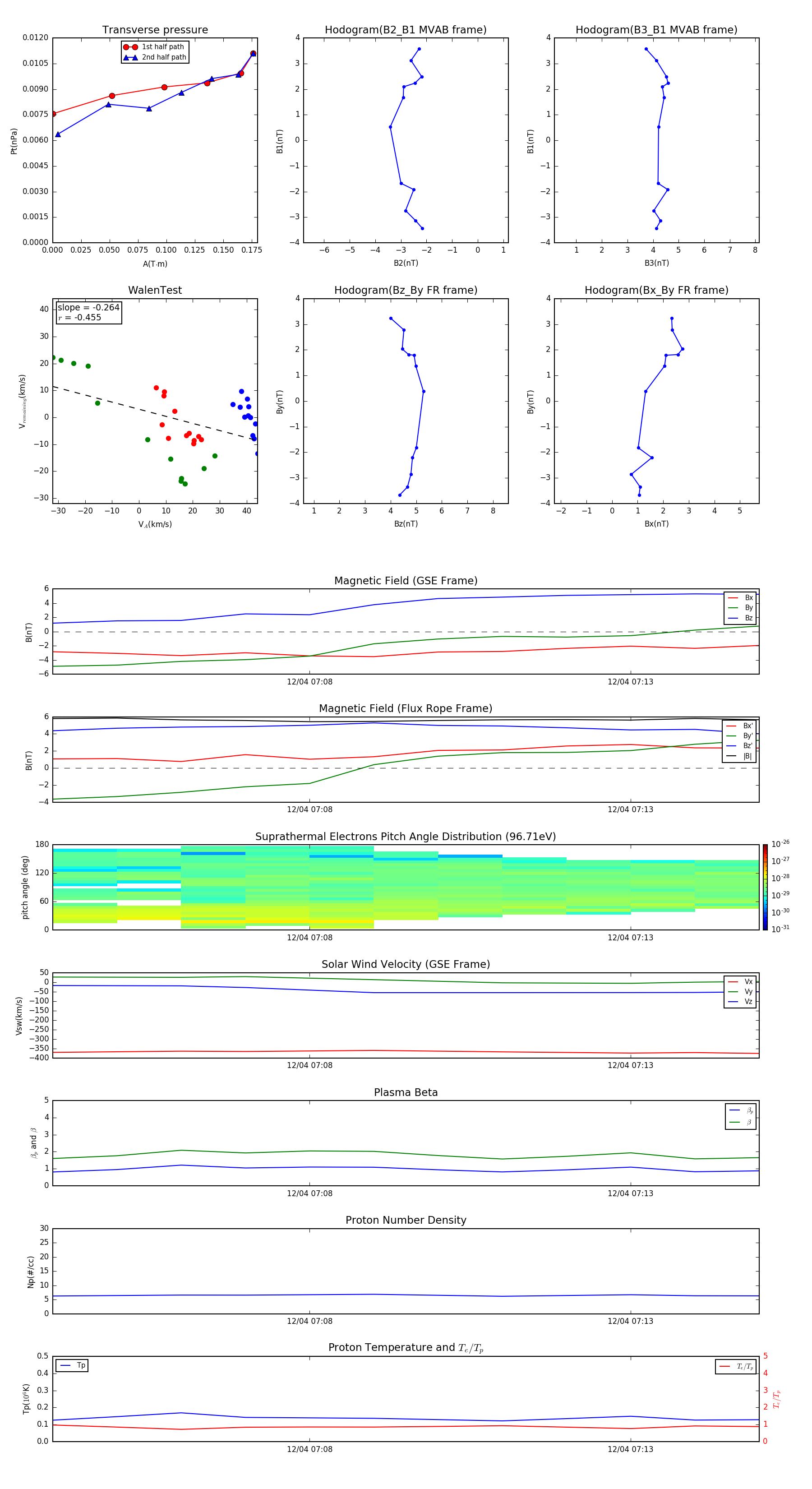This screenshot has height=1489, width=812.
Task: Select "|B|" in the Flux Rope legend
Action: point(740,756)
